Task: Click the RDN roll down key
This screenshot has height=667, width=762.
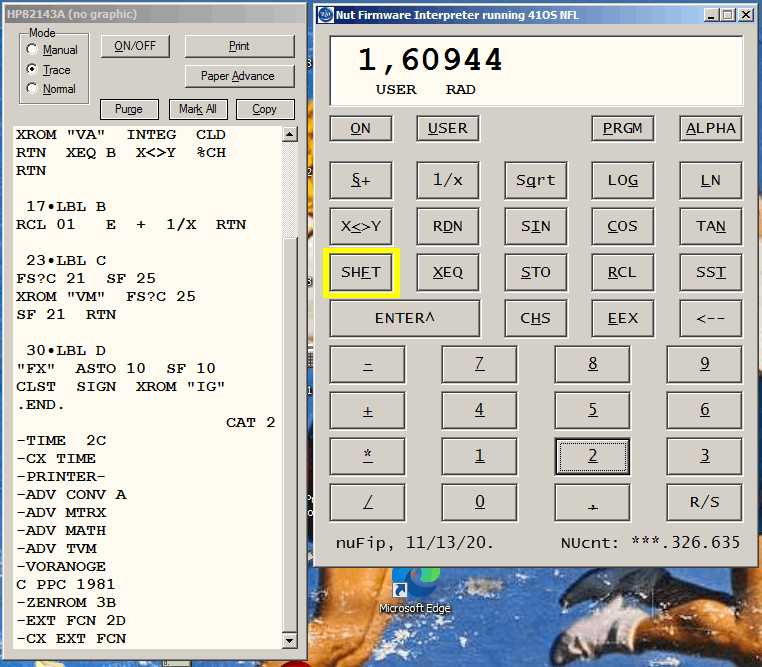Action: tap(448, 226)
